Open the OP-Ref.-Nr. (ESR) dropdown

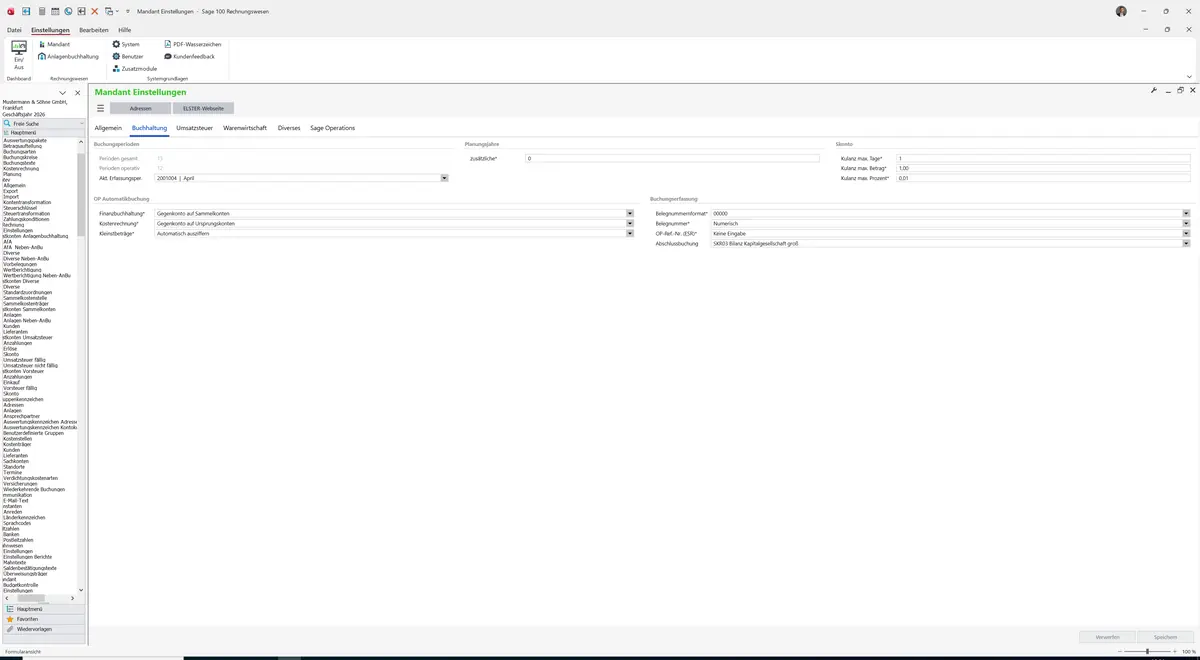(1187, 233)
